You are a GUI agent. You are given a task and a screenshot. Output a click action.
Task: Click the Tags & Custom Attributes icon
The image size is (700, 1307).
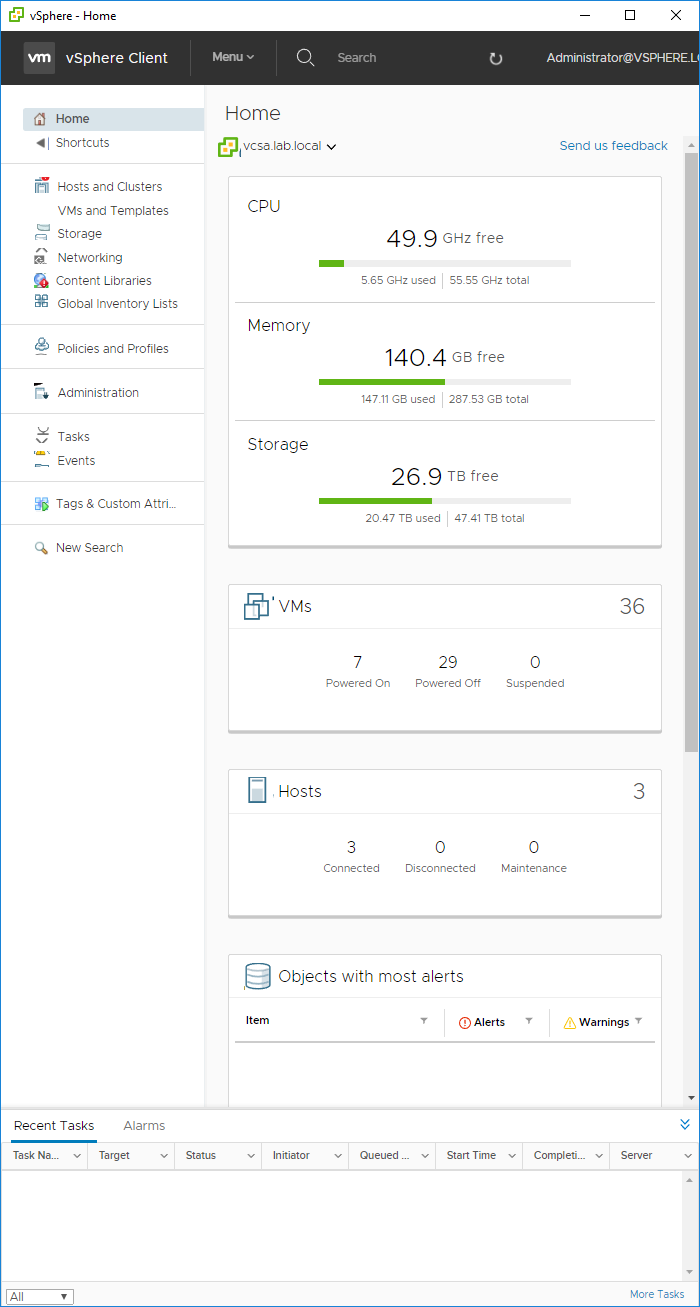[41, 504]
